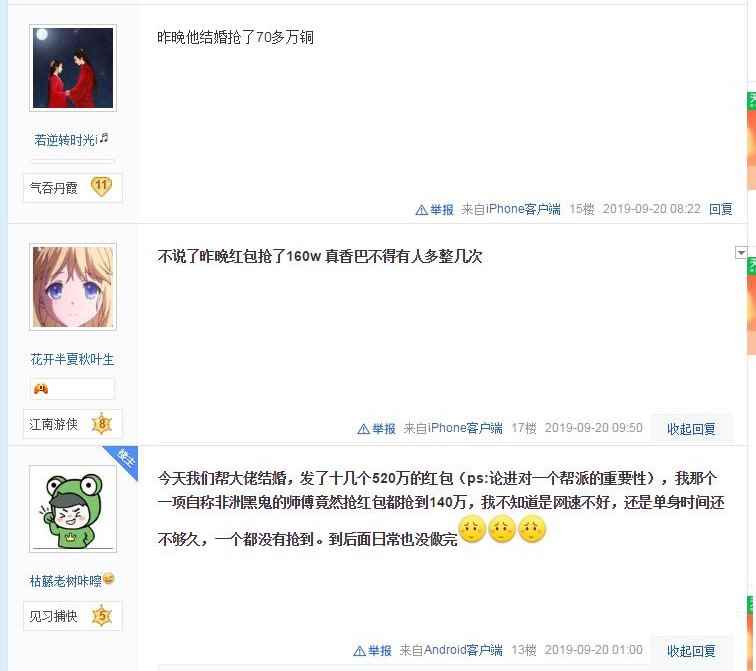The image size is (756, 671).
Task: Click the report triangle icon on floor 13
Action: tap(359, 651)
